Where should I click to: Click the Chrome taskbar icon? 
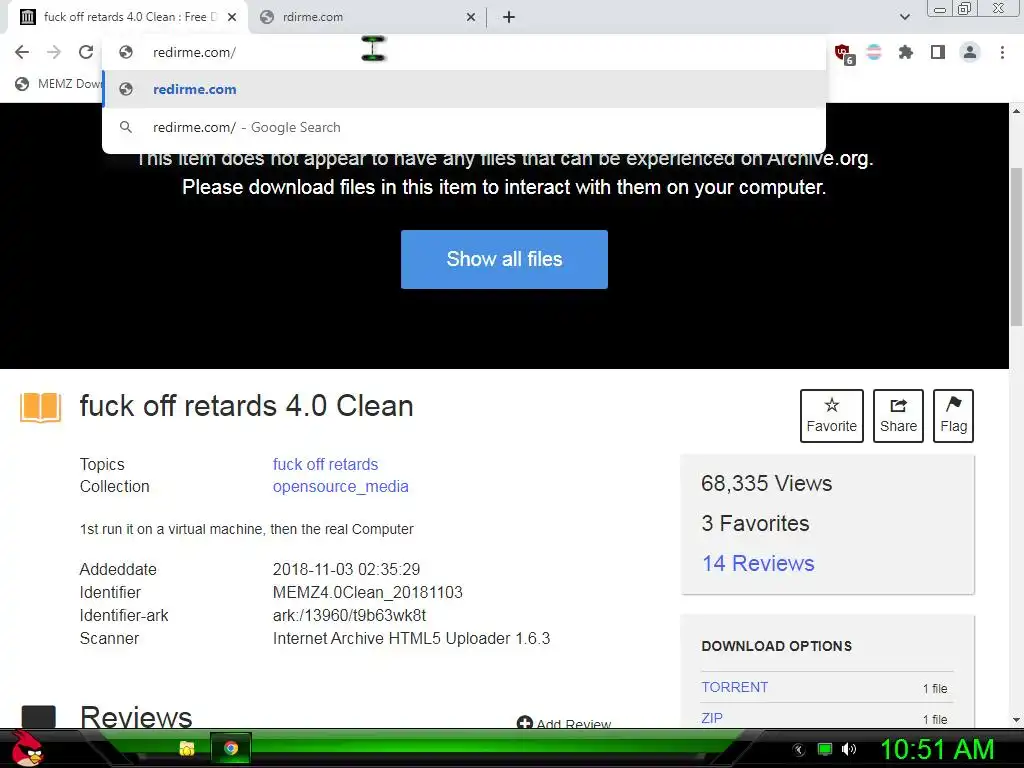[231, 748]
